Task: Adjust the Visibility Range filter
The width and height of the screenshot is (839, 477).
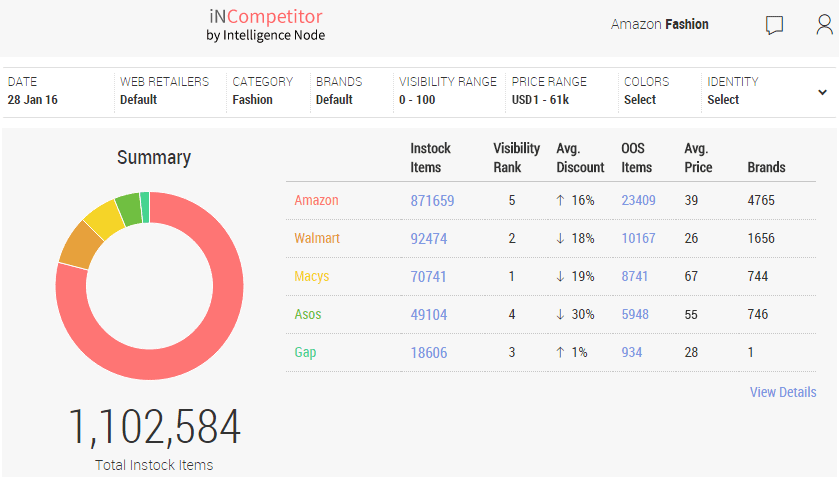Action: click(447, 90)
